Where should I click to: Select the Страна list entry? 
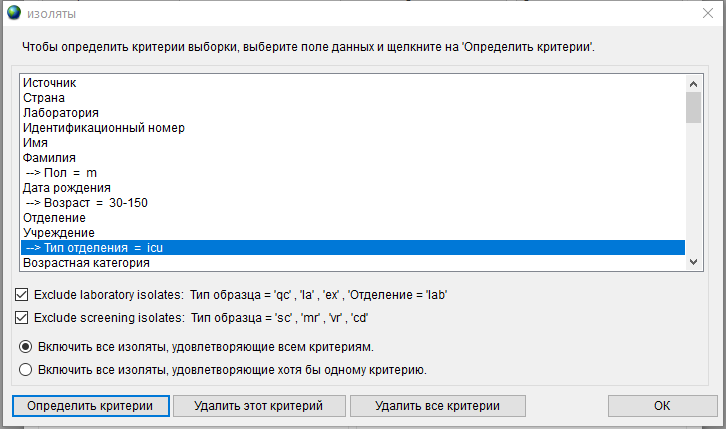(353, 98)
